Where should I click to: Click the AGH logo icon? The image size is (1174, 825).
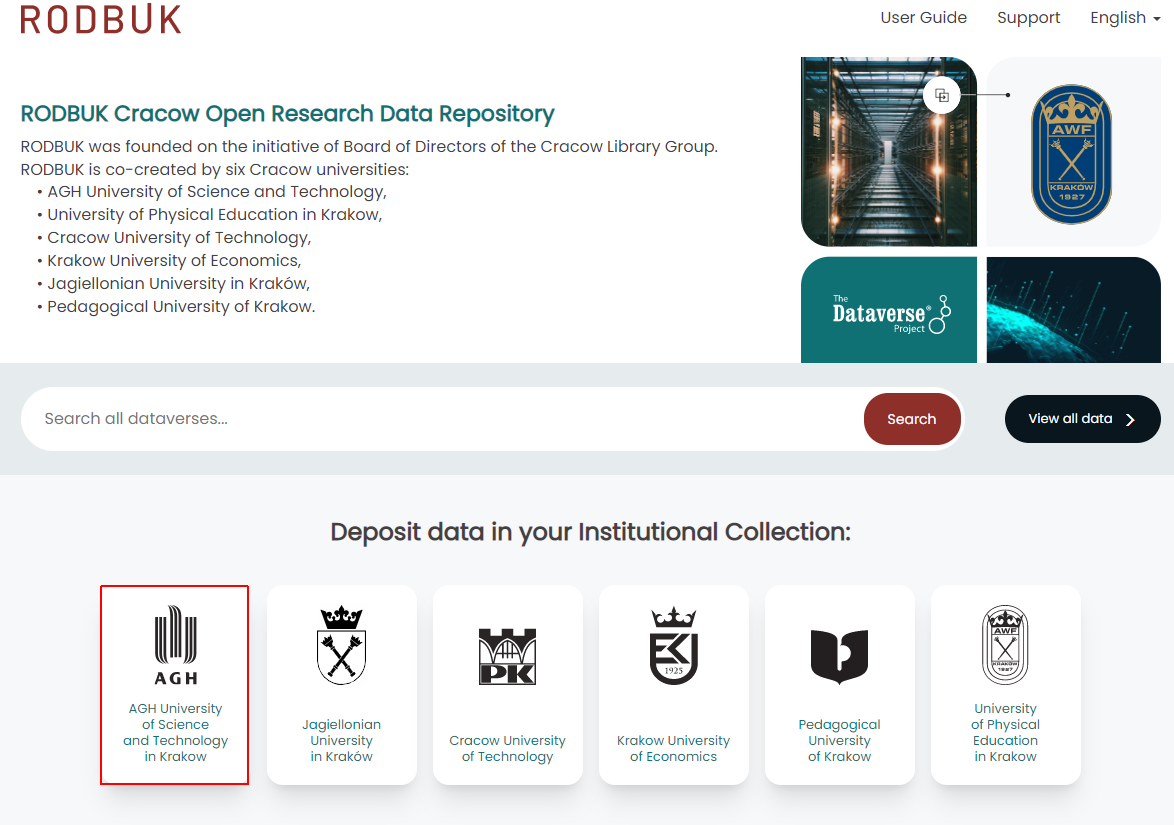(175, 645)
